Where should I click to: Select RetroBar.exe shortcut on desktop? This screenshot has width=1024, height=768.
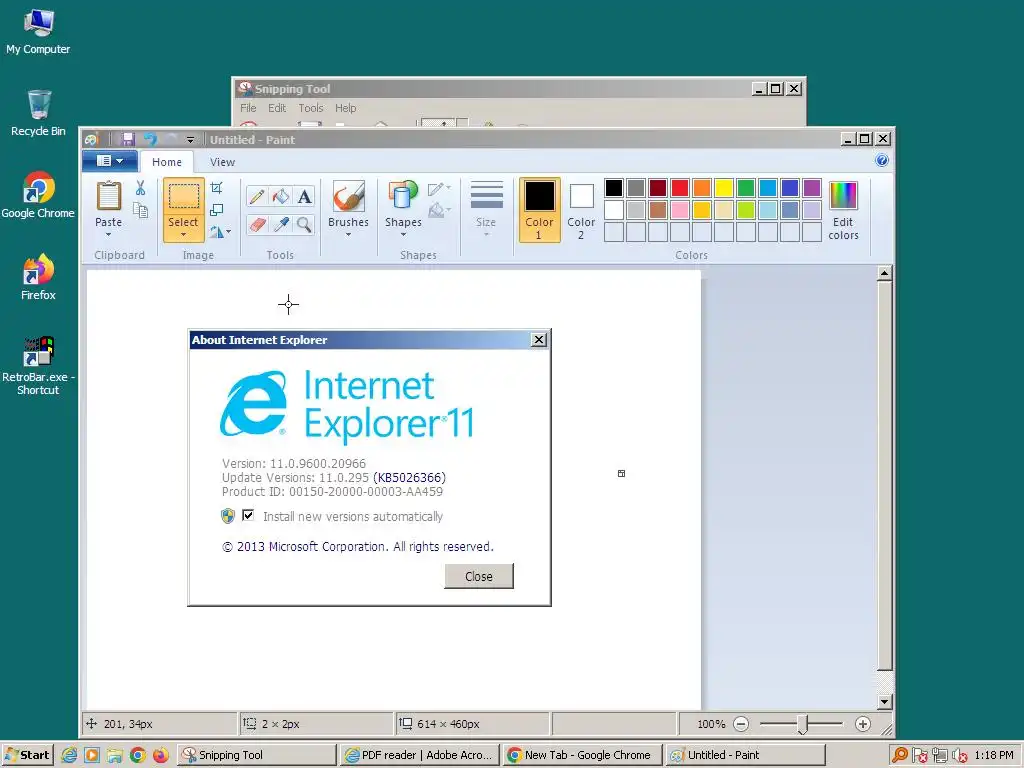[x=38, y=366]
